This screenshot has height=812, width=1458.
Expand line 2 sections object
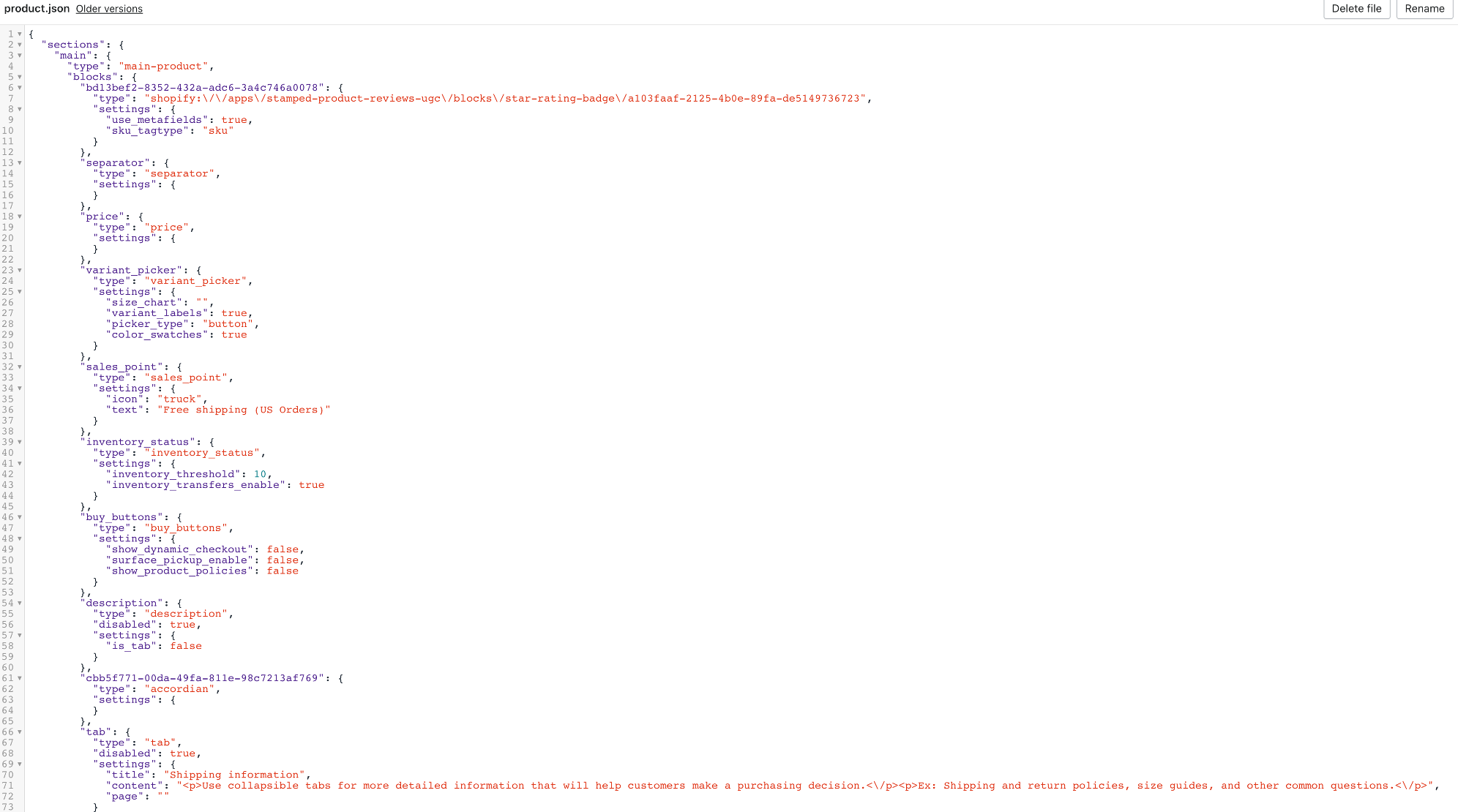tap(19, 45)
